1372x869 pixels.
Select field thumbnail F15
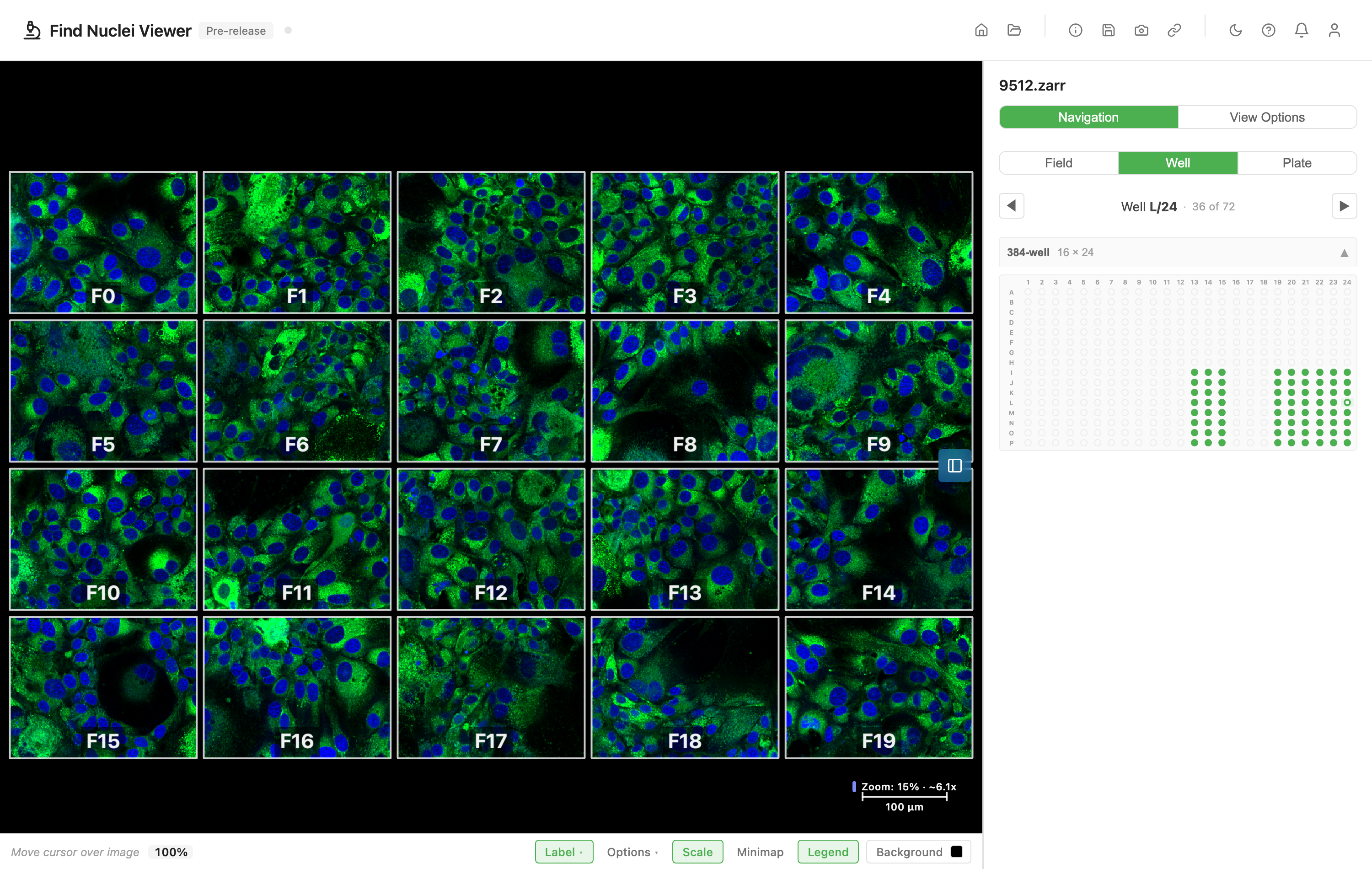(103, 687)
